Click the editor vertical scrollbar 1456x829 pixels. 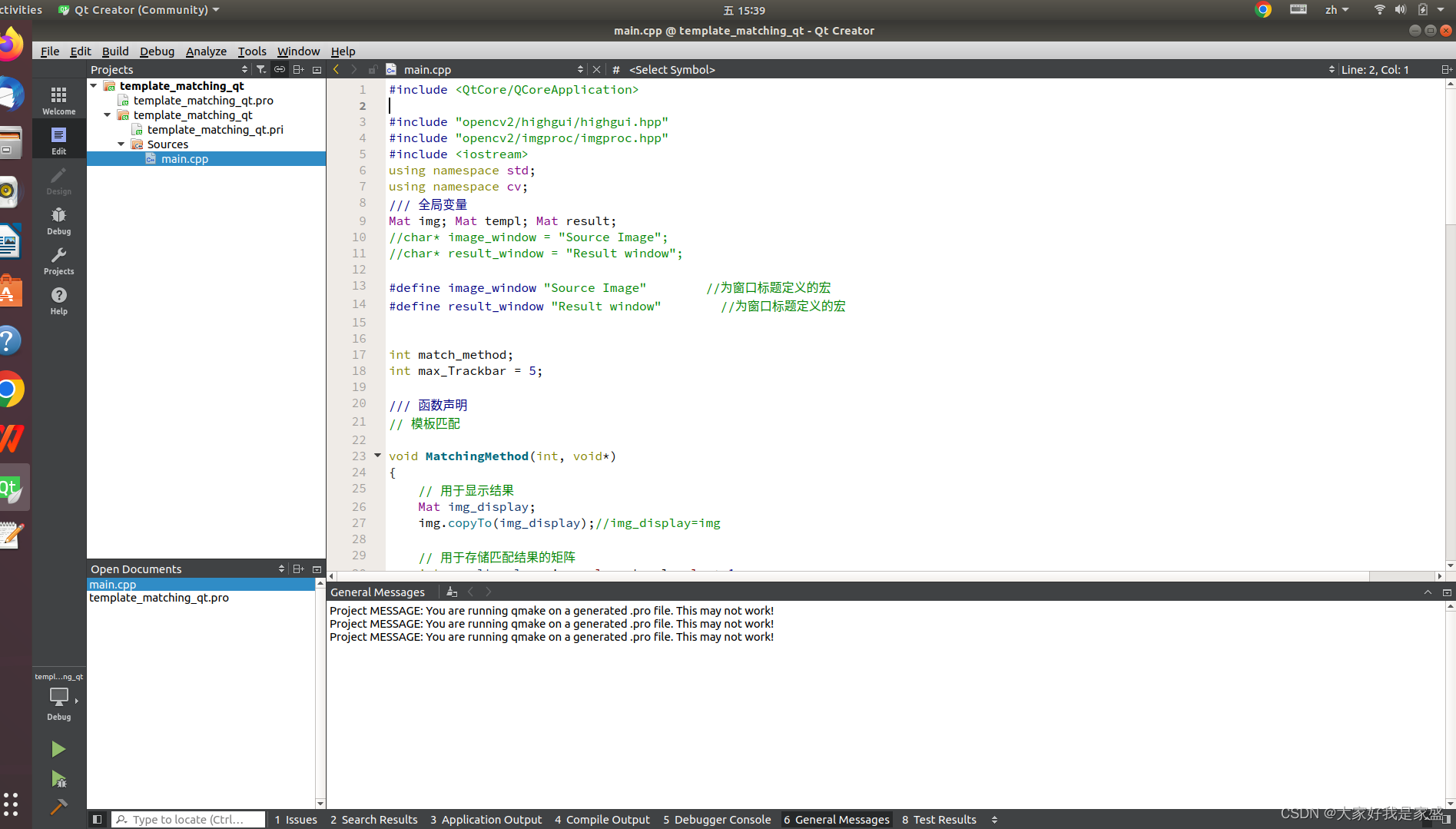pyautogui.click(x=1450, y=324)
